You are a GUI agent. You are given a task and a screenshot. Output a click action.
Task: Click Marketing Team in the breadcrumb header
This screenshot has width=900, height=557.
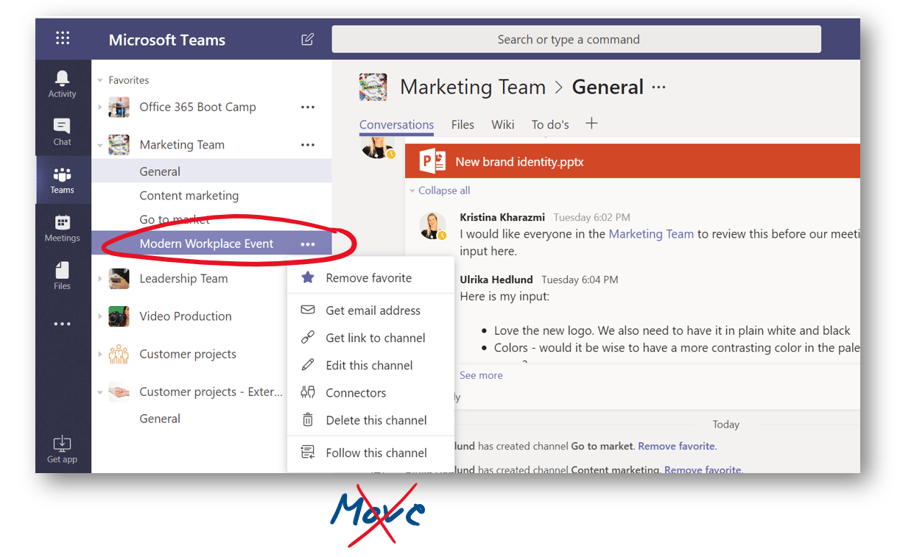(473, 87)
